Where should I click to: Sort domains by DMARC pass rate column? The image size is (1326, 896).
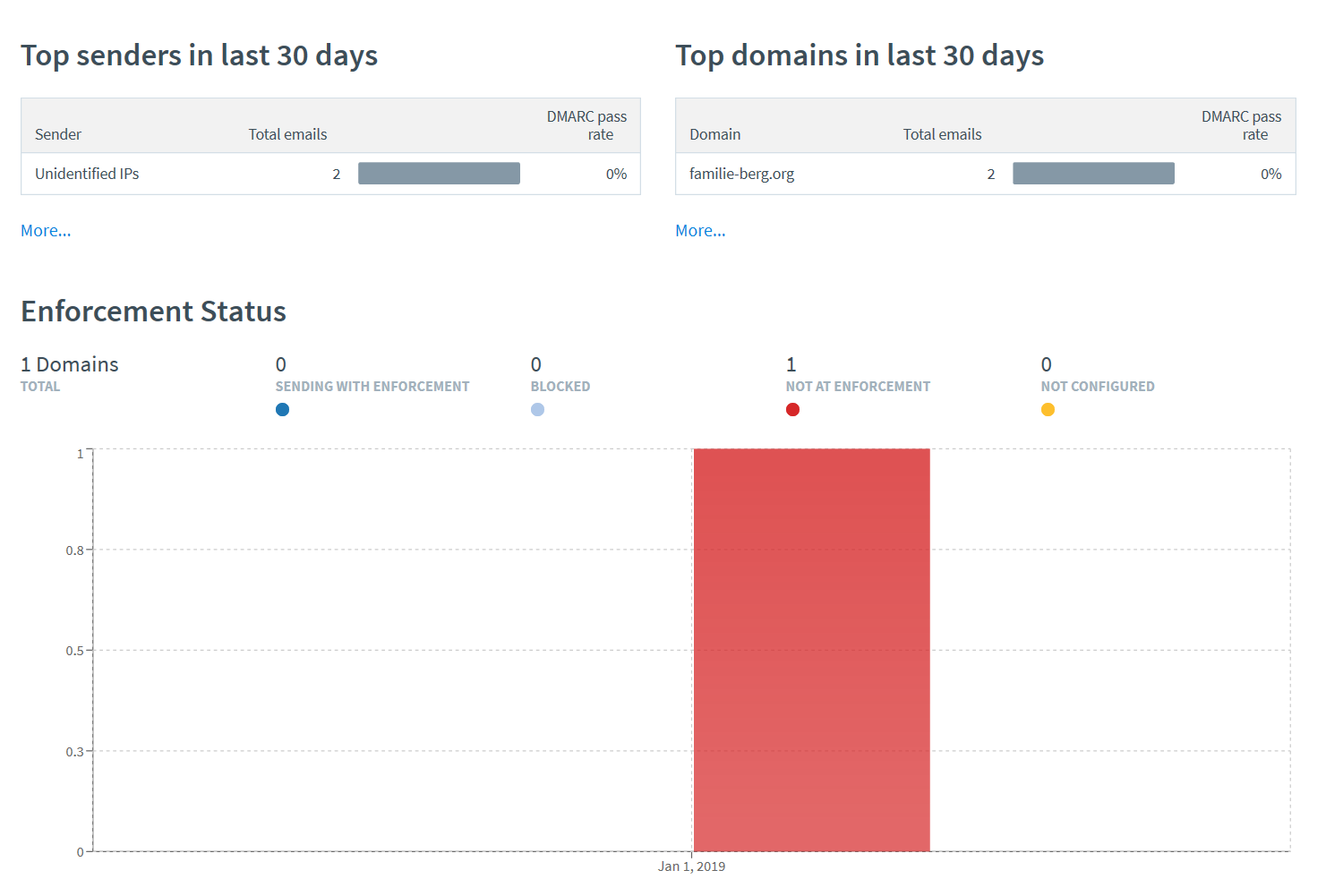click(x=1242, y=125)
